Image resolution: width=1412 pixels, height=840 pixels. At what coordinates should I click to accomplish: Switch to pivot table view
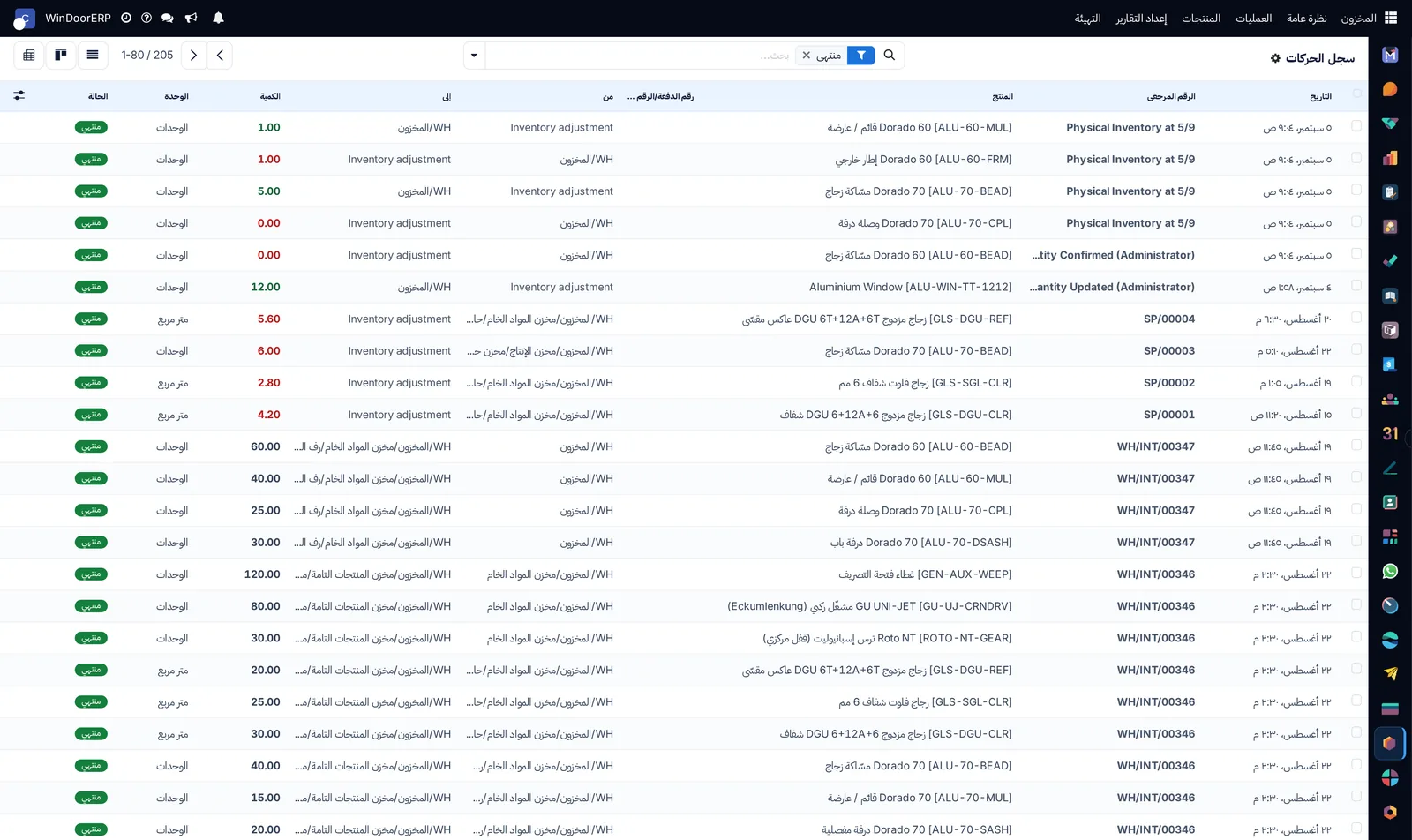click(x=29, y=55)
